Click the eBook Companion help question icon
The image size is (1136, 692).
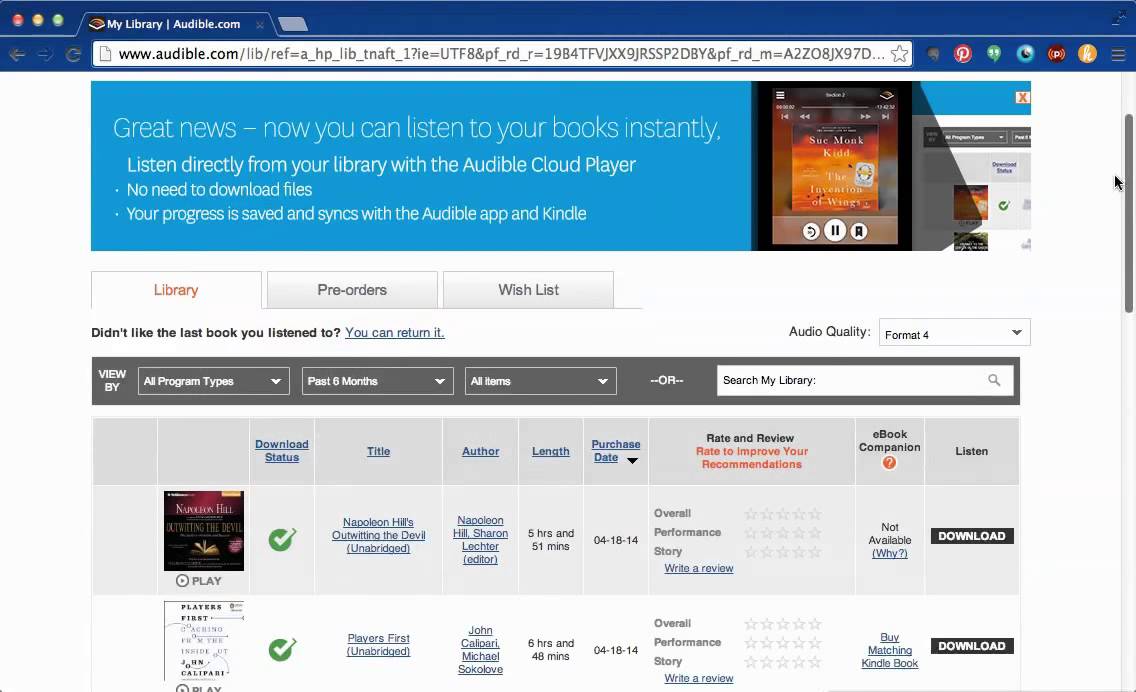coord(889,463)
